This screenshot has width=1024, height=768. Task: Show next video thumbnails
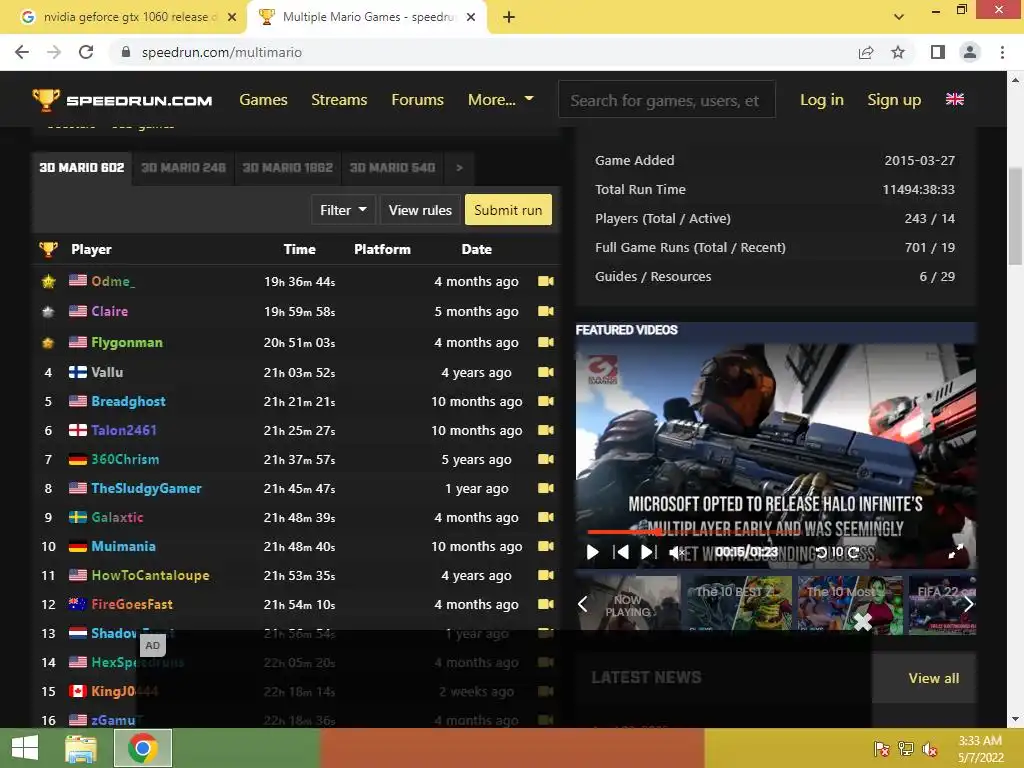[x=968, y=604]
